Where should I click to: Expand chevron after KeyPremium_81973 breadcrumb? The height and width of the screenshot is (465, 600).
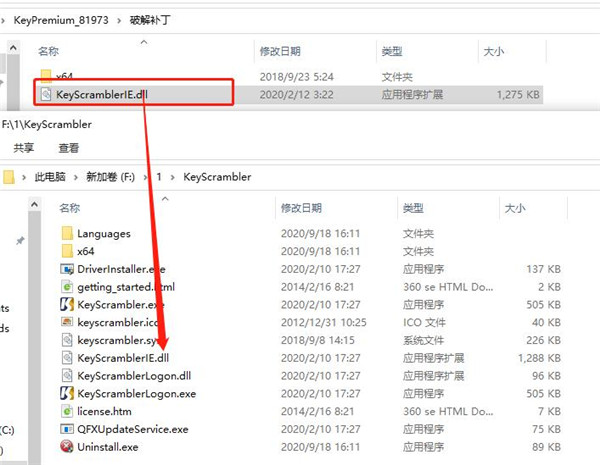click(119, 20)
